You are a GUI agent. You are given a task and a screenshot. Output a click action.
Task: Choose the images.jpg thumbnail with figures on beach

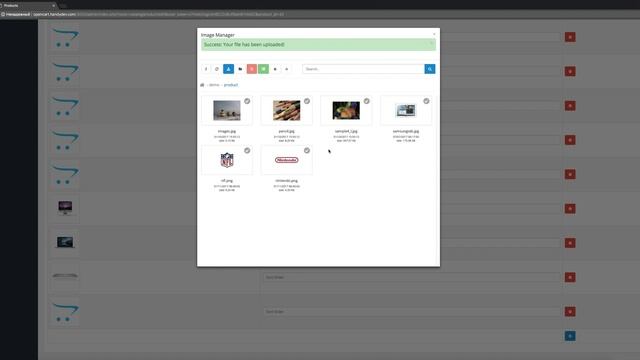pyautogui.click(x=227, y=110)
